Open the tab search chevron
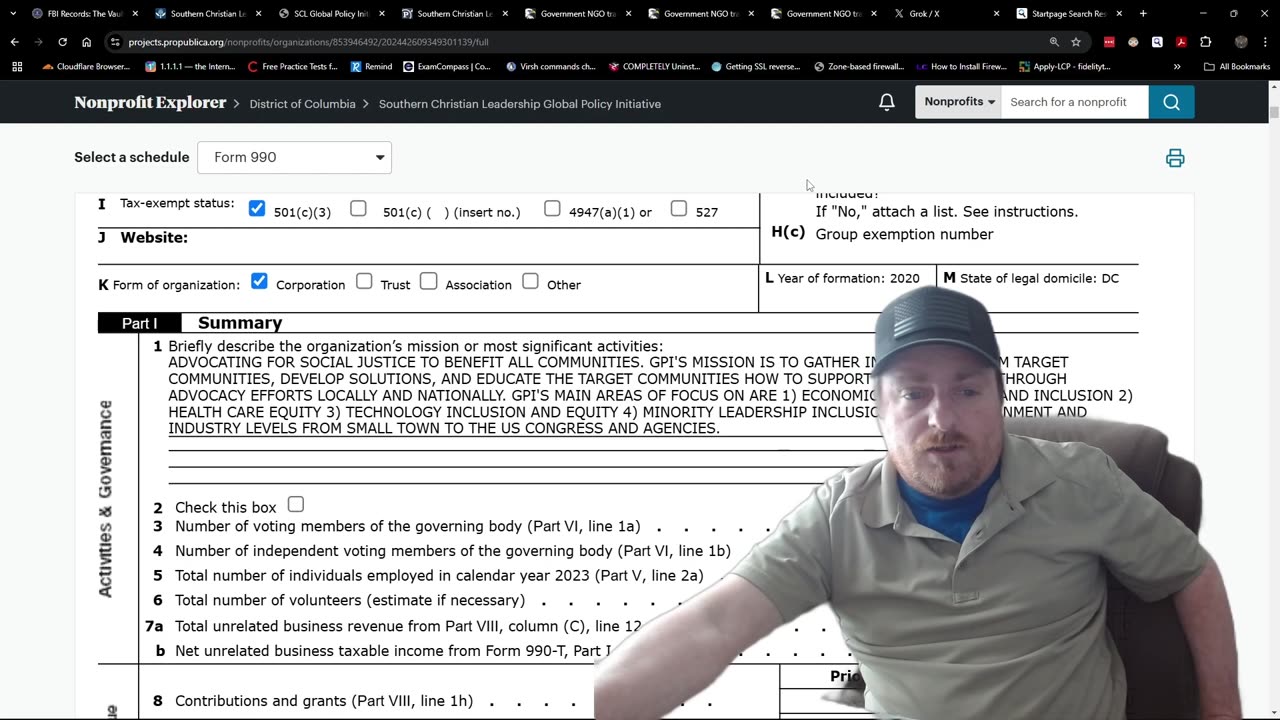1280x720 pixels. coord(12,14)
